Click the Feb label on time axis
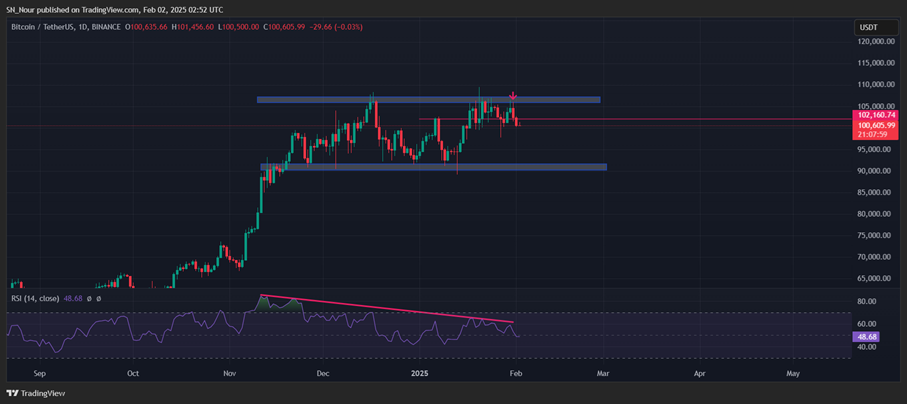The height and width of the screenshot is (404, 907). (x=515, y=373)
